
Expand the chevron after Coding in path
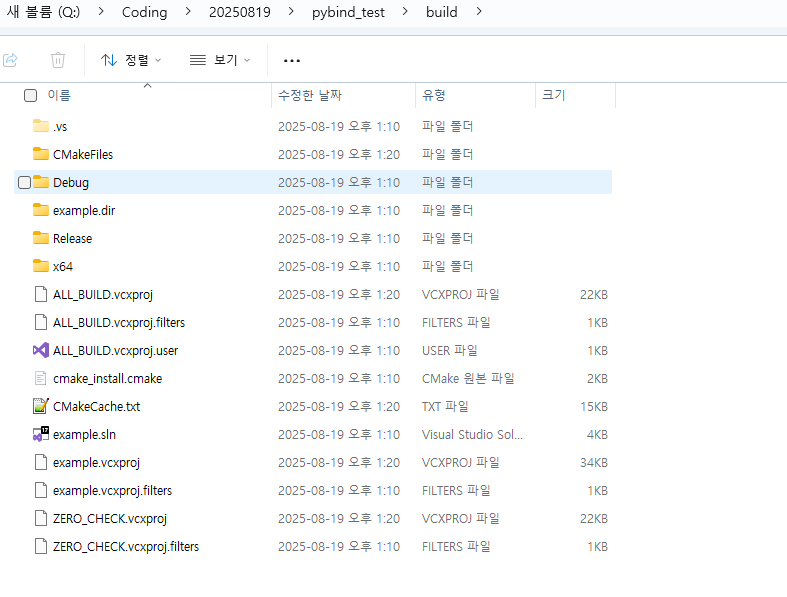(x=188, y=11)
